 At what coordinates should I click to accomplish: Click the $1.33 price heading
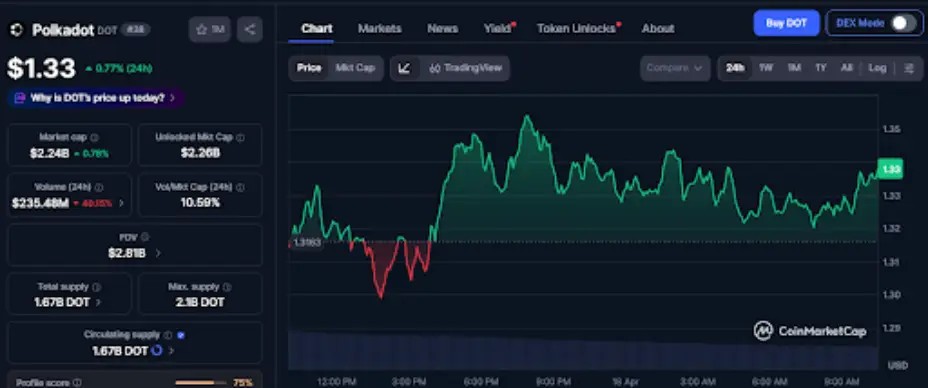point(41,69)
